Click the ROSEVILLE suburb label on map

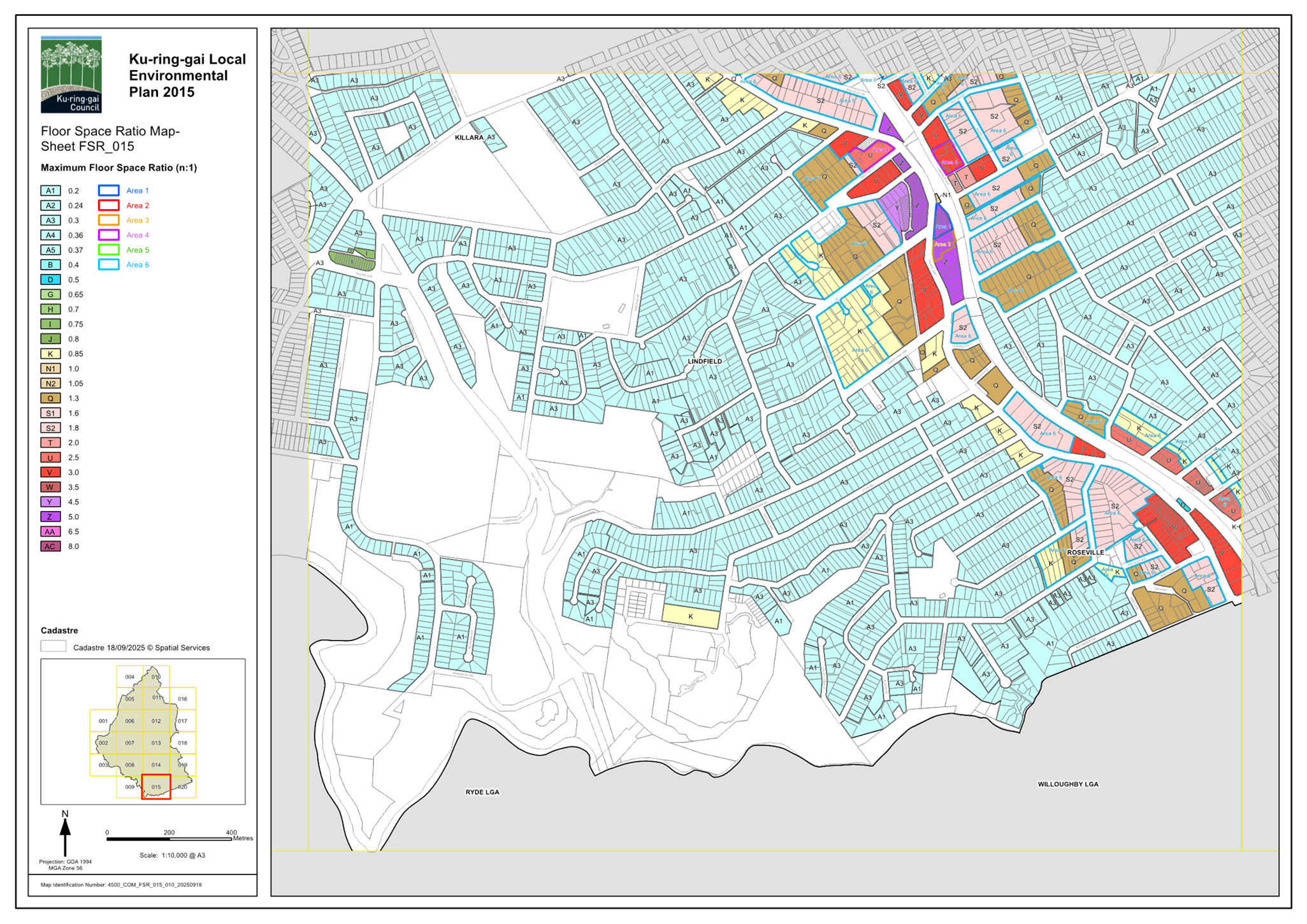[1085, 552]
